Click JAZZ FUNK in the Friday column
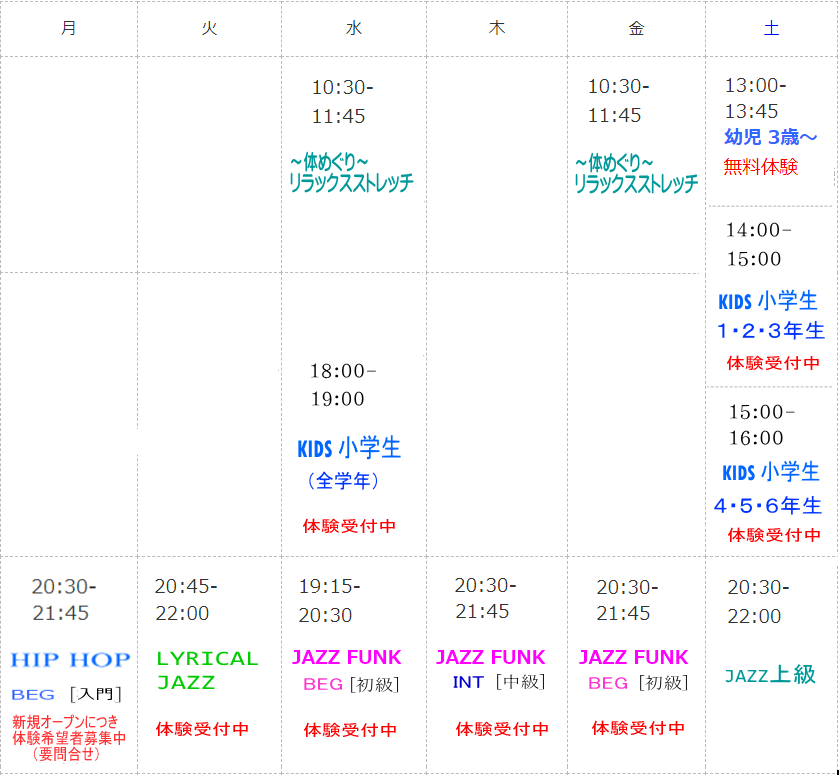 (633, 658)
